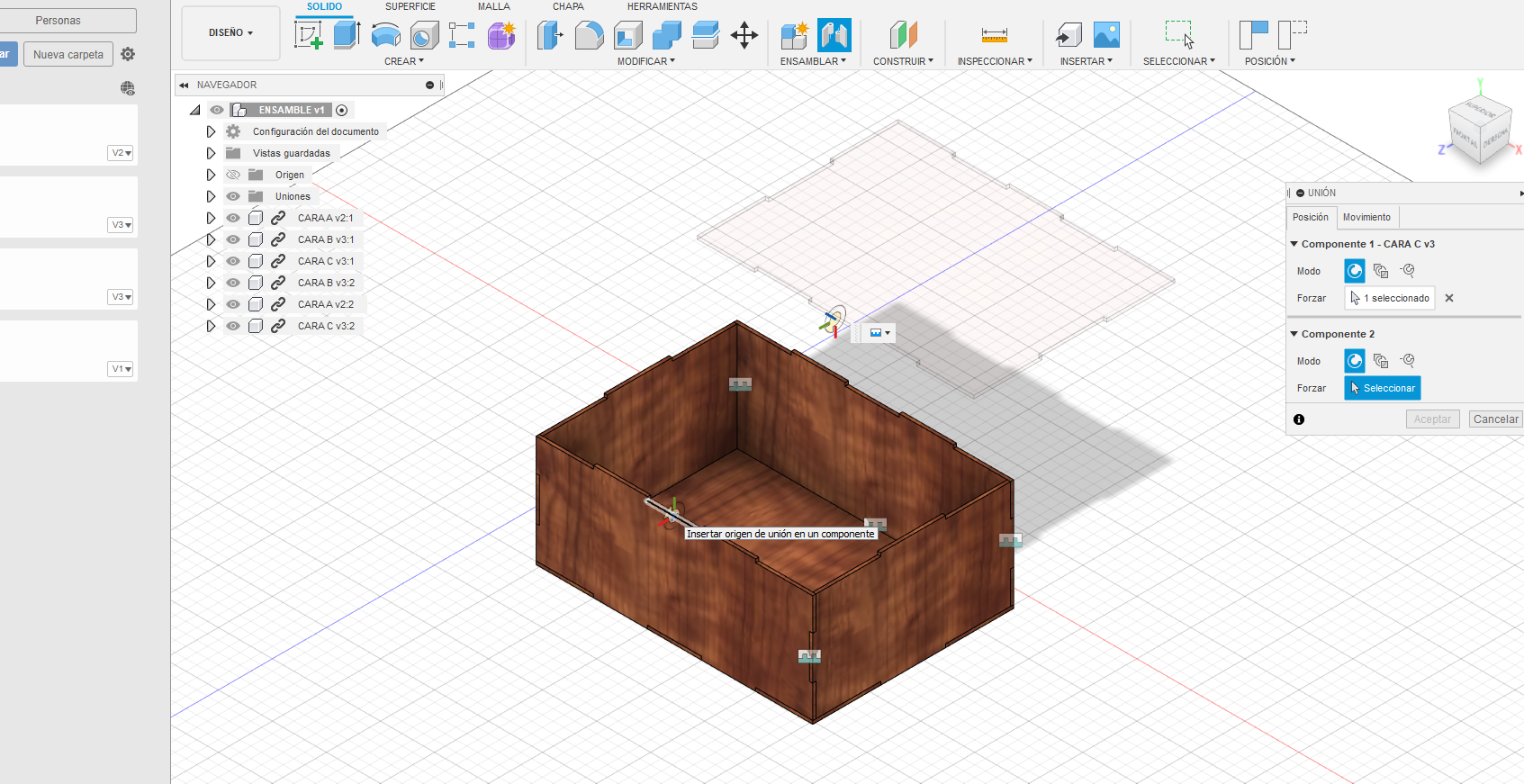Click the Select window-selection icon
The height and width of the screenshot is (784, 1524).
click(1179, 35)
